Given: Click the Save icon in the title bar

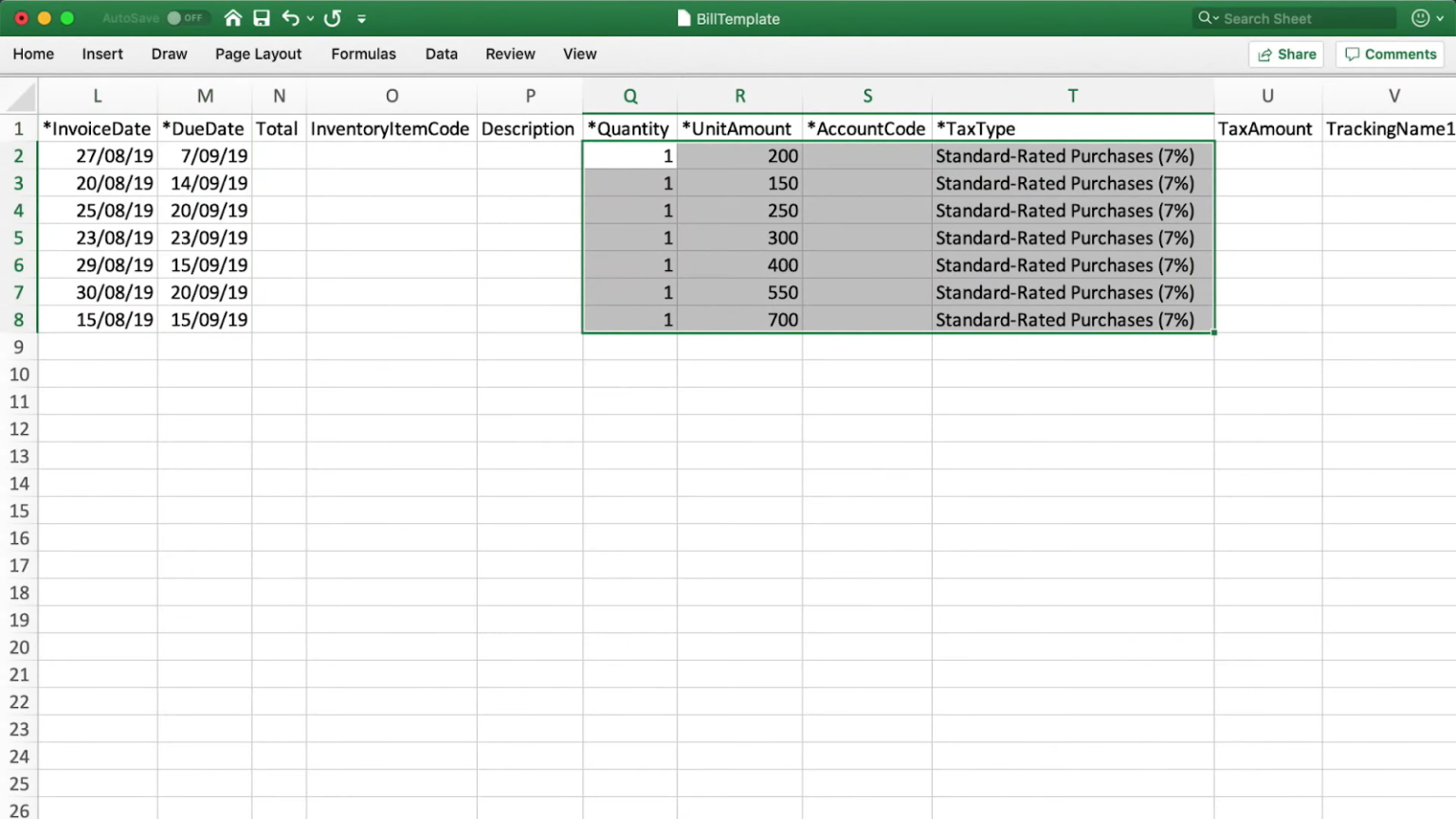Looking at the screenshot, I should 262,18.
